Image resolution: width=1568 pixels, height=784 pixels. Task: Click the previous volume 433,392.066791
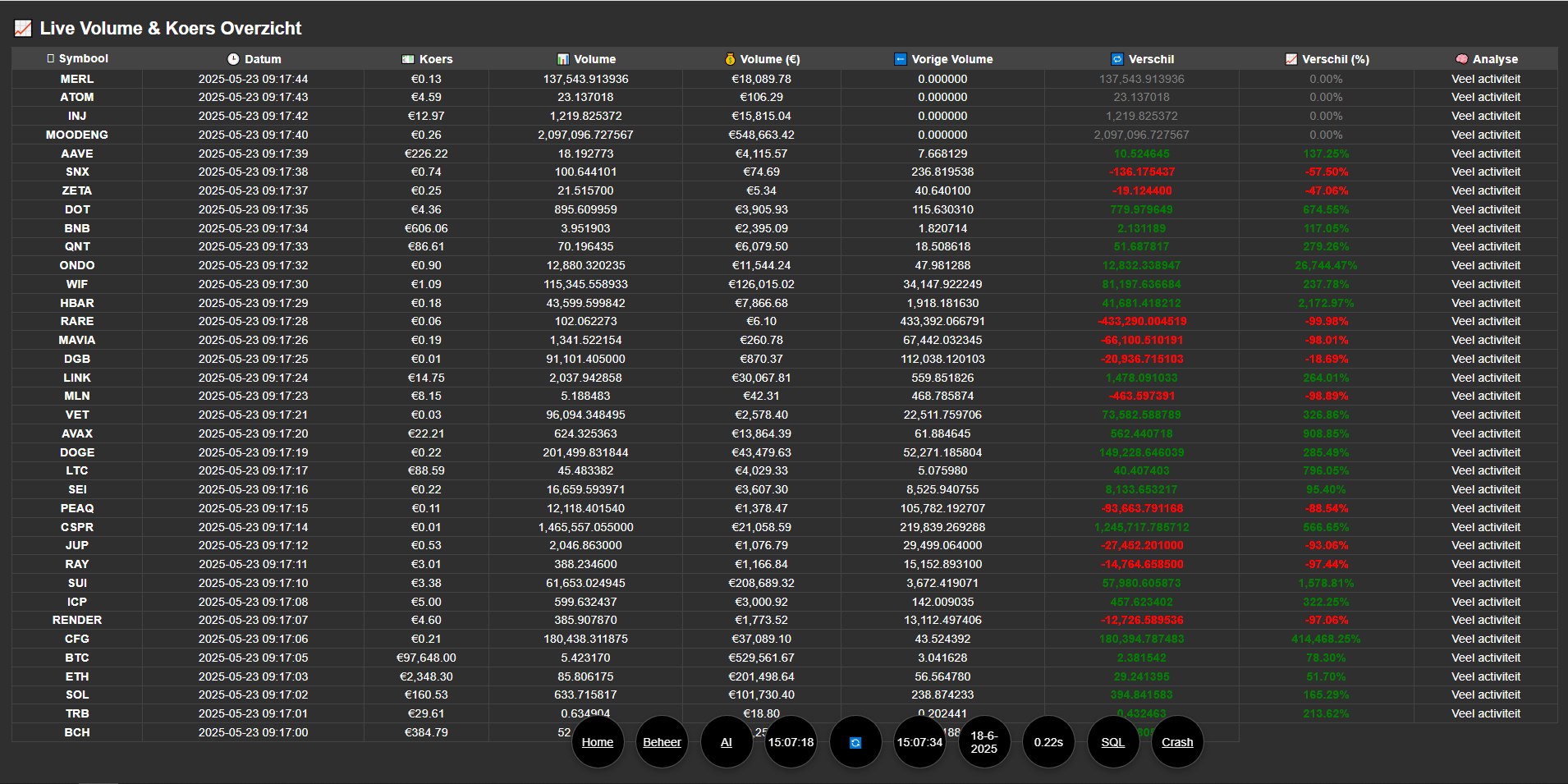pos(942,321)
